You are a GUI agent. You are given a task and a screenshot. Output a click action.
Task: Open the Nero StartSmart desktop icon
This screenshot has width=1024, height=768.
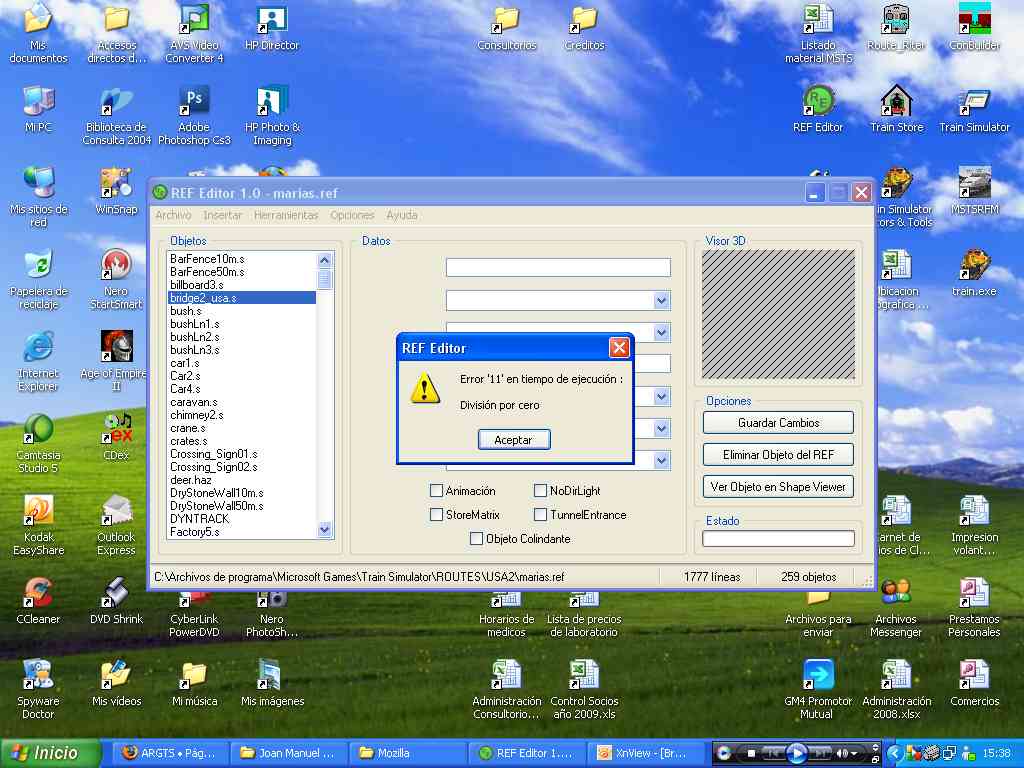pyautogui.click(x=116, y=266)
